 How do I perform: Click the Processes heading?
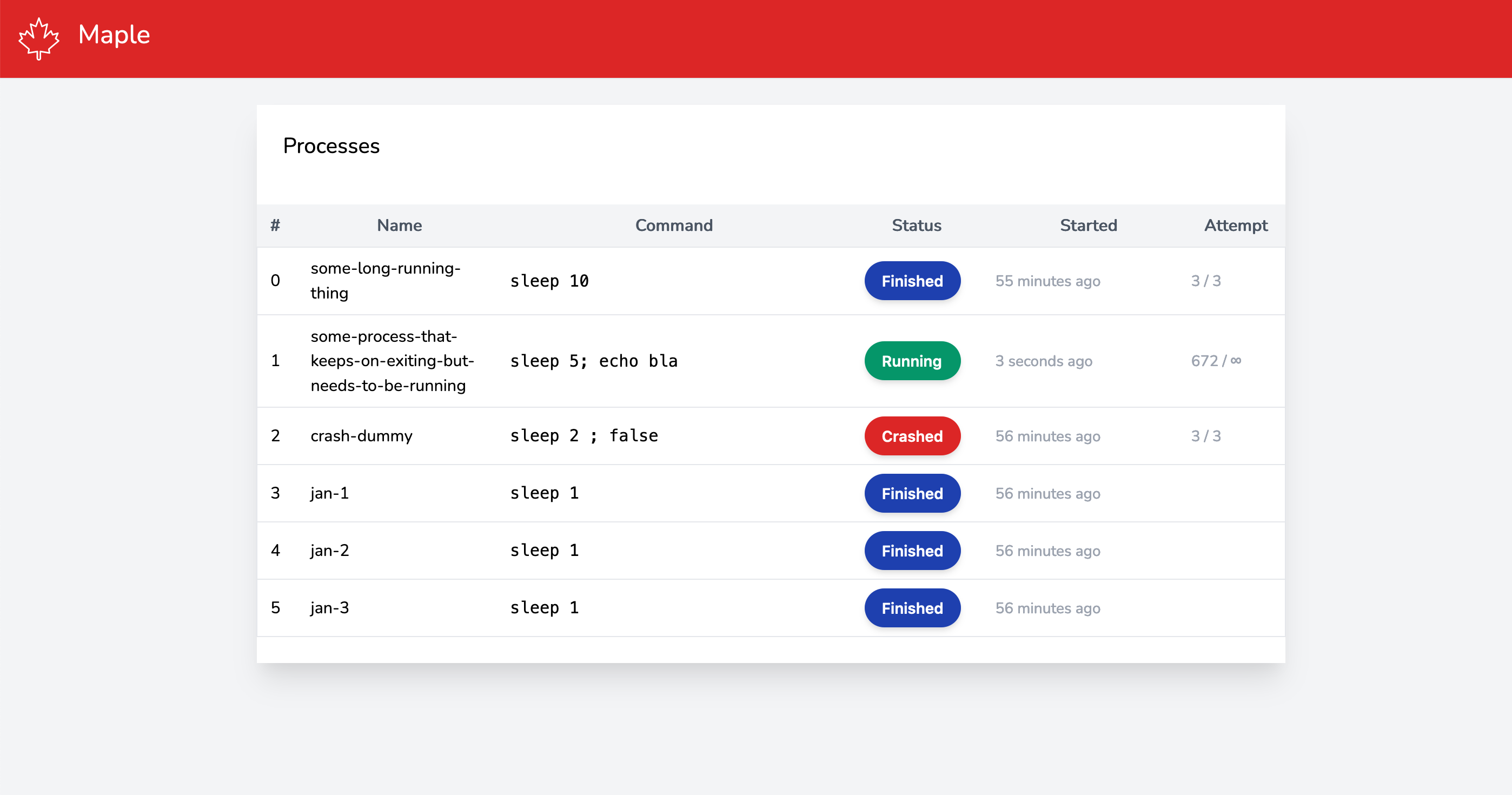(331, 145)
